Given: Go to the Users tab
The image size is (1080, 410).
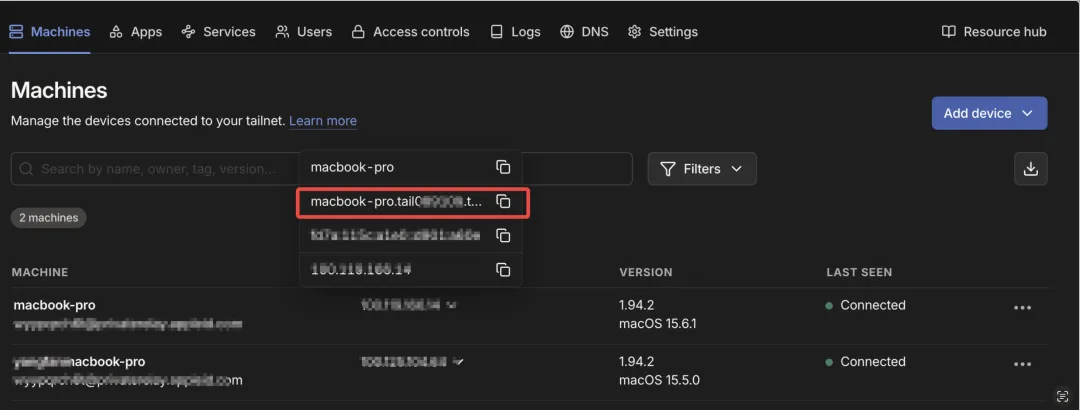Looking at the screenshot, I should tap(304, 32).
